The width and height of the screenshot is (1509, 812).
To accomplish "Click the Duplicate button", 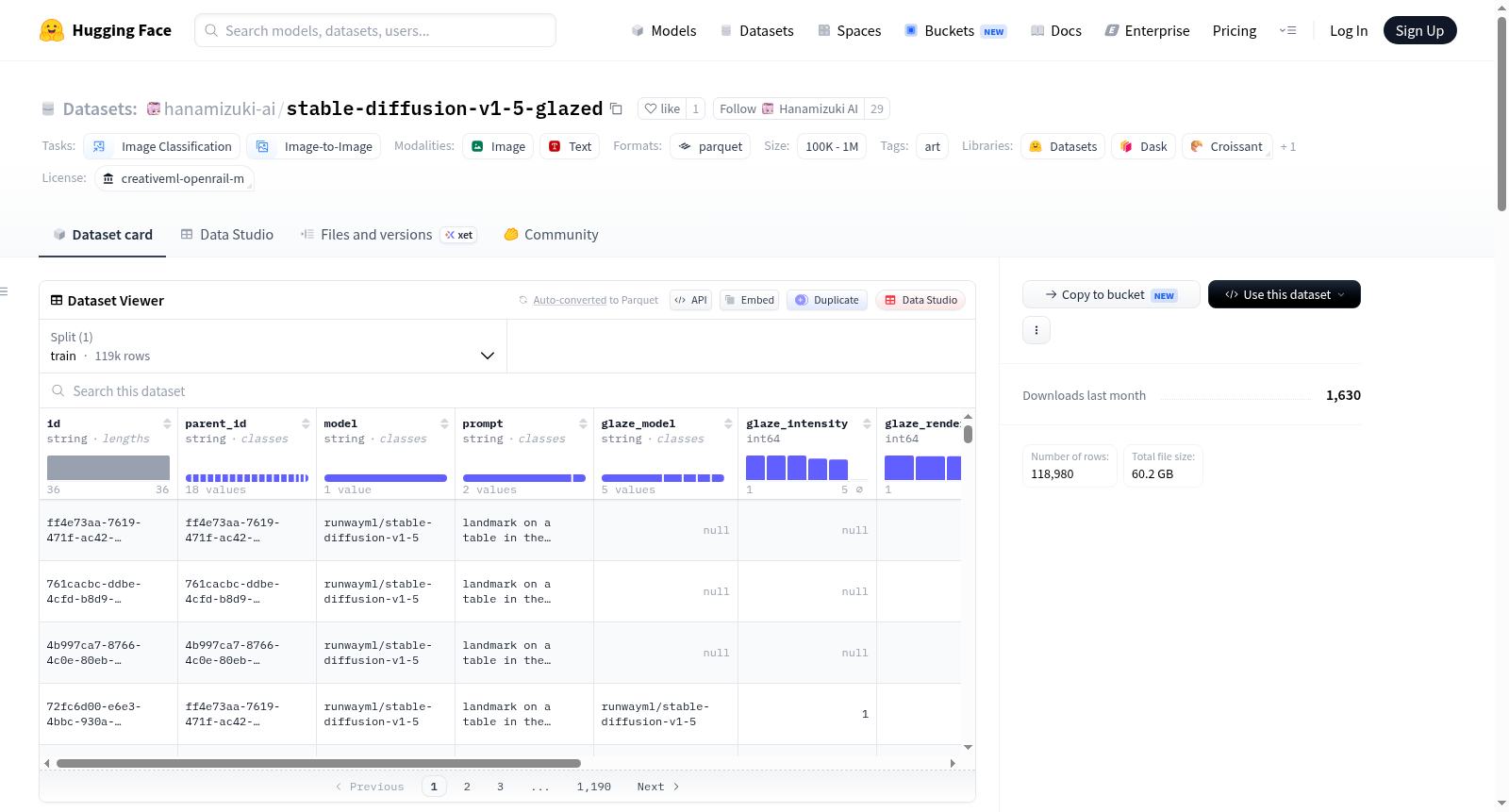I will pos(826,300).
